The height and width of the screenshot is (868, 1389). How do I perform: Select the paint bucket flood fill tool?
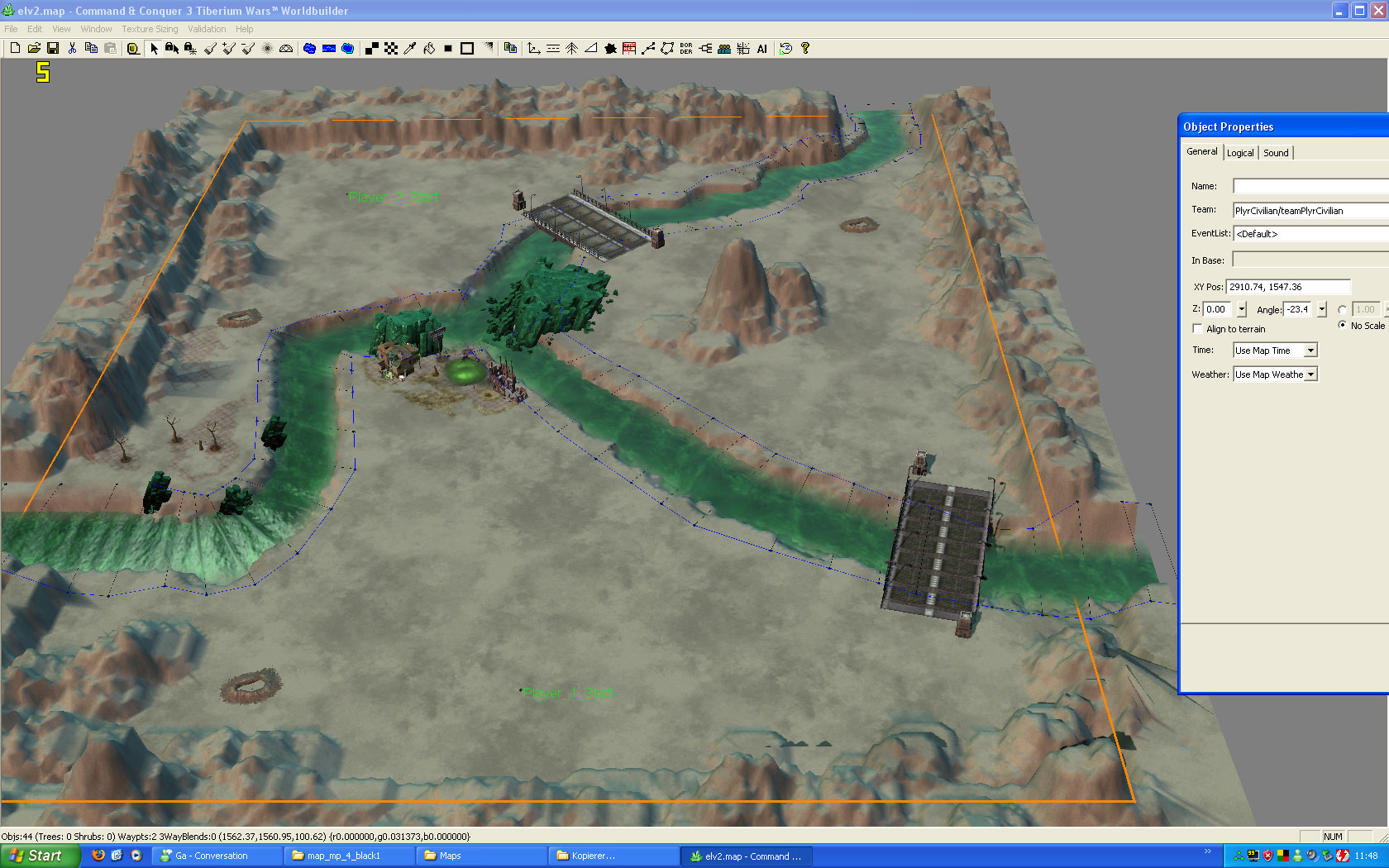429,48
